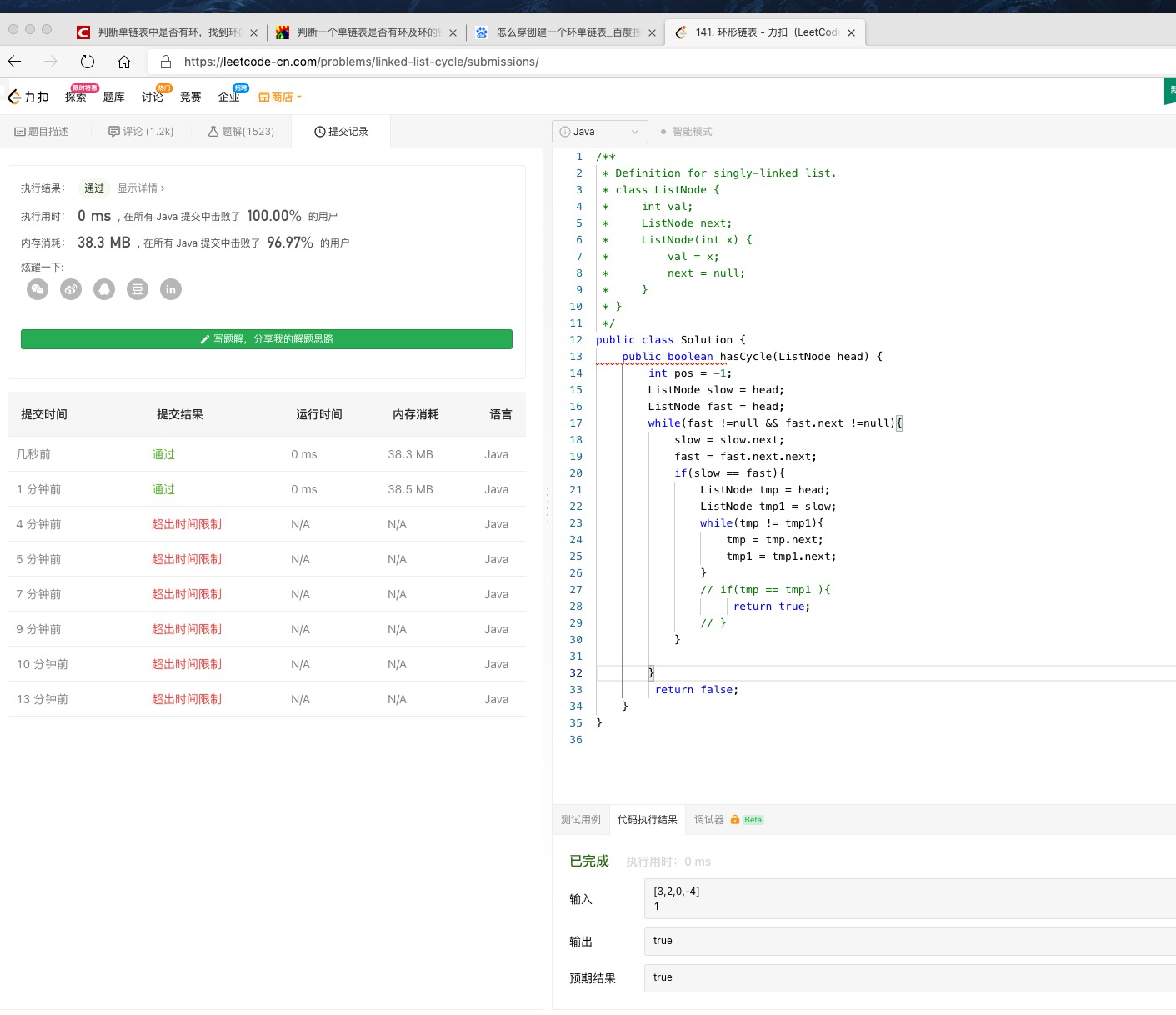Click the 提交结果 column header
Screen dimensions: 1176x1015
click(180, 414)
